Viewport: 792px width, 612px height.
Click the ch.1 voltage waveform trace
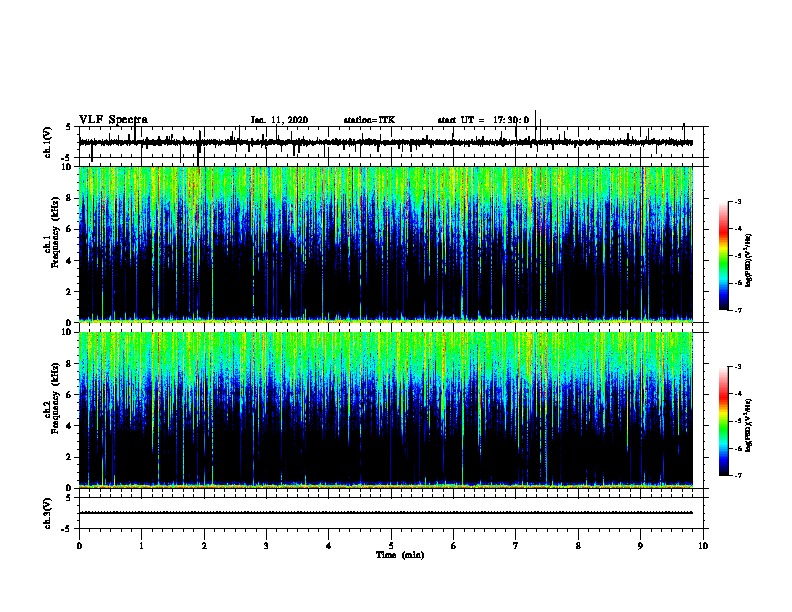click(386, 142)
